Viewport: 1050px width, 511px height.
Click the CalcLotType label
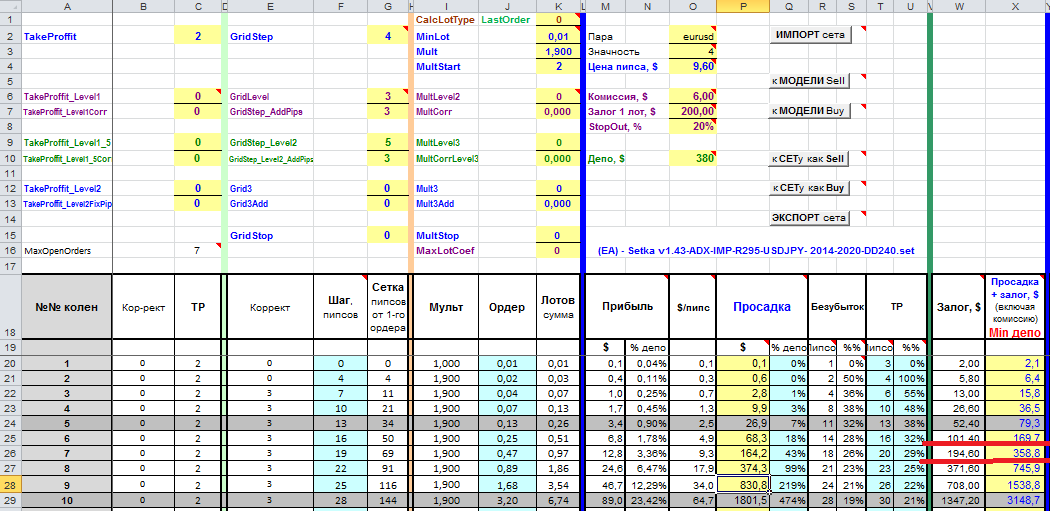click(445, 20)
